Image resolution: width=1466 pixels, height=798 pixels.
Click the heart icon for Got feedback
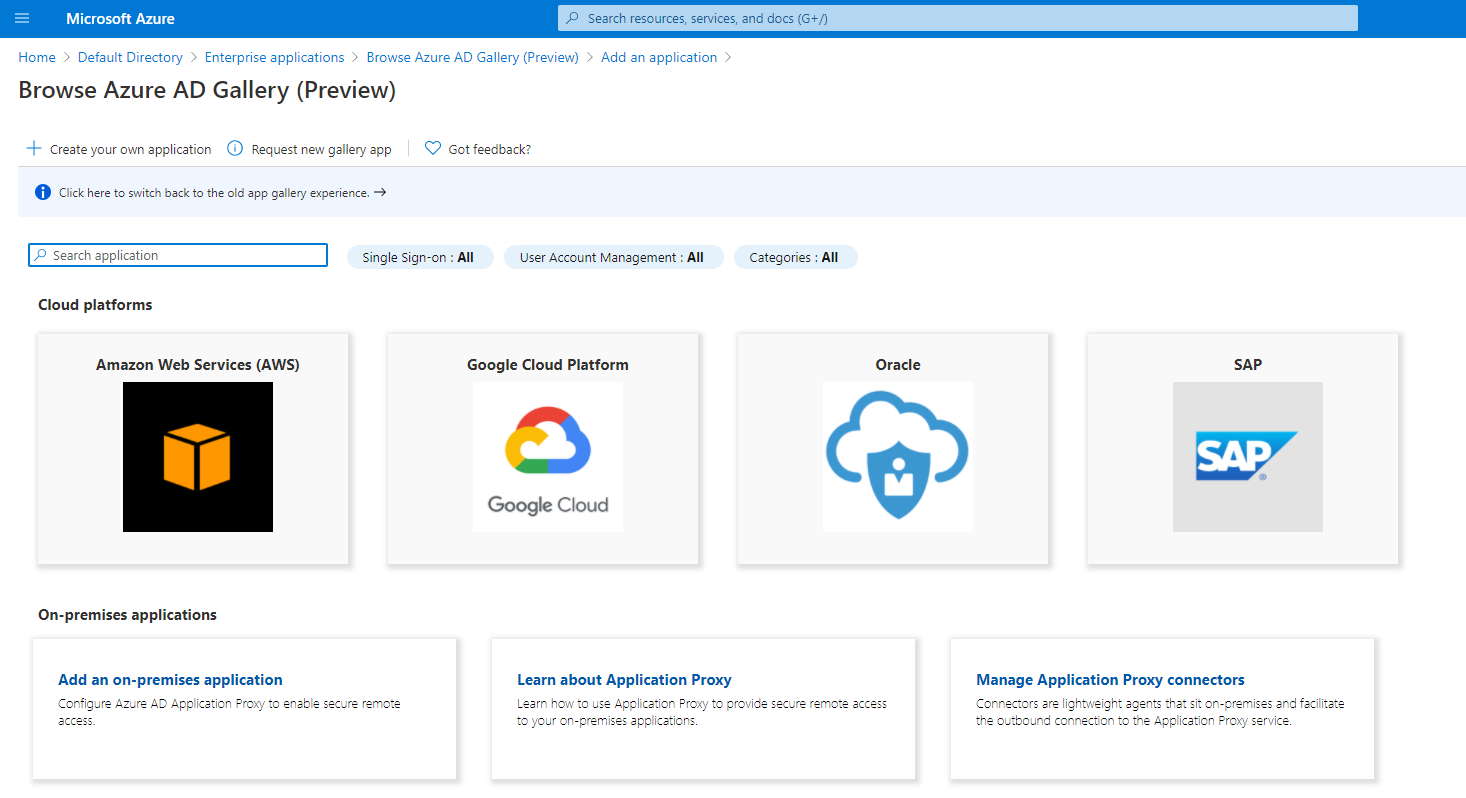433,149
